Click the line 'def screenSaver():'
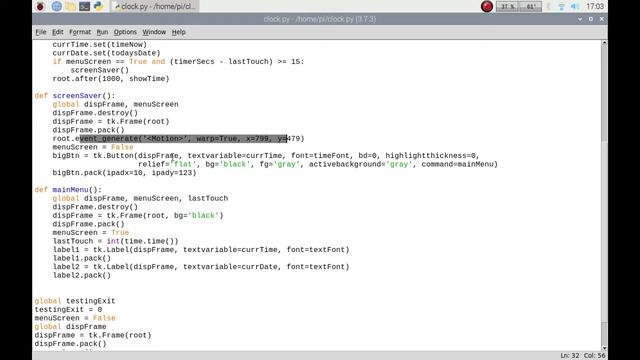Image resolution: width=640 pixels, height=360 pixels. (75, 96)
